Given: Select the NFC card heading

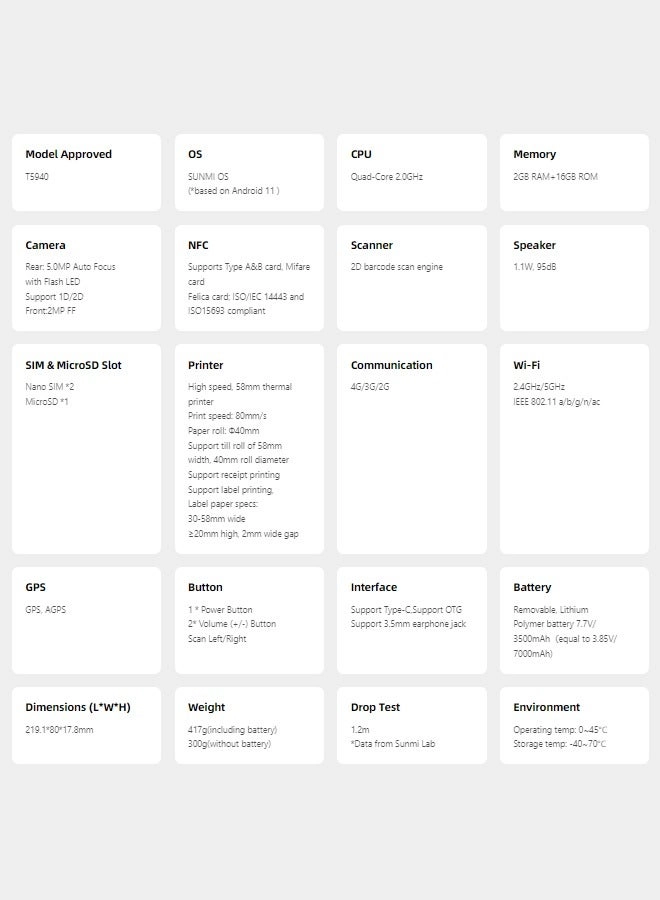Looking at the screenshot, I should (x=198, y=245).
